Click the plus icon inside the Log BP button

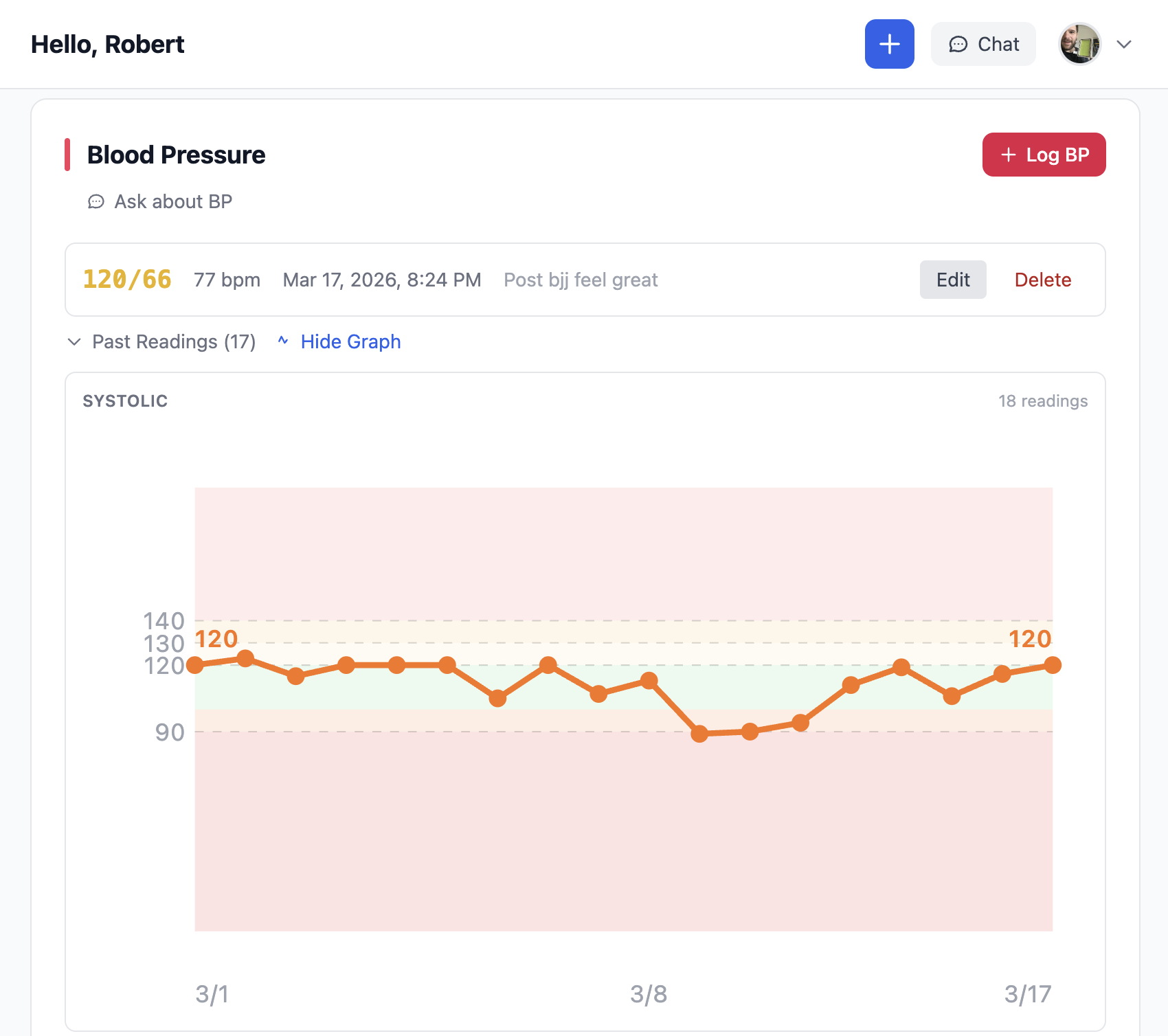pyautogui.click(x=1007, y=155)
